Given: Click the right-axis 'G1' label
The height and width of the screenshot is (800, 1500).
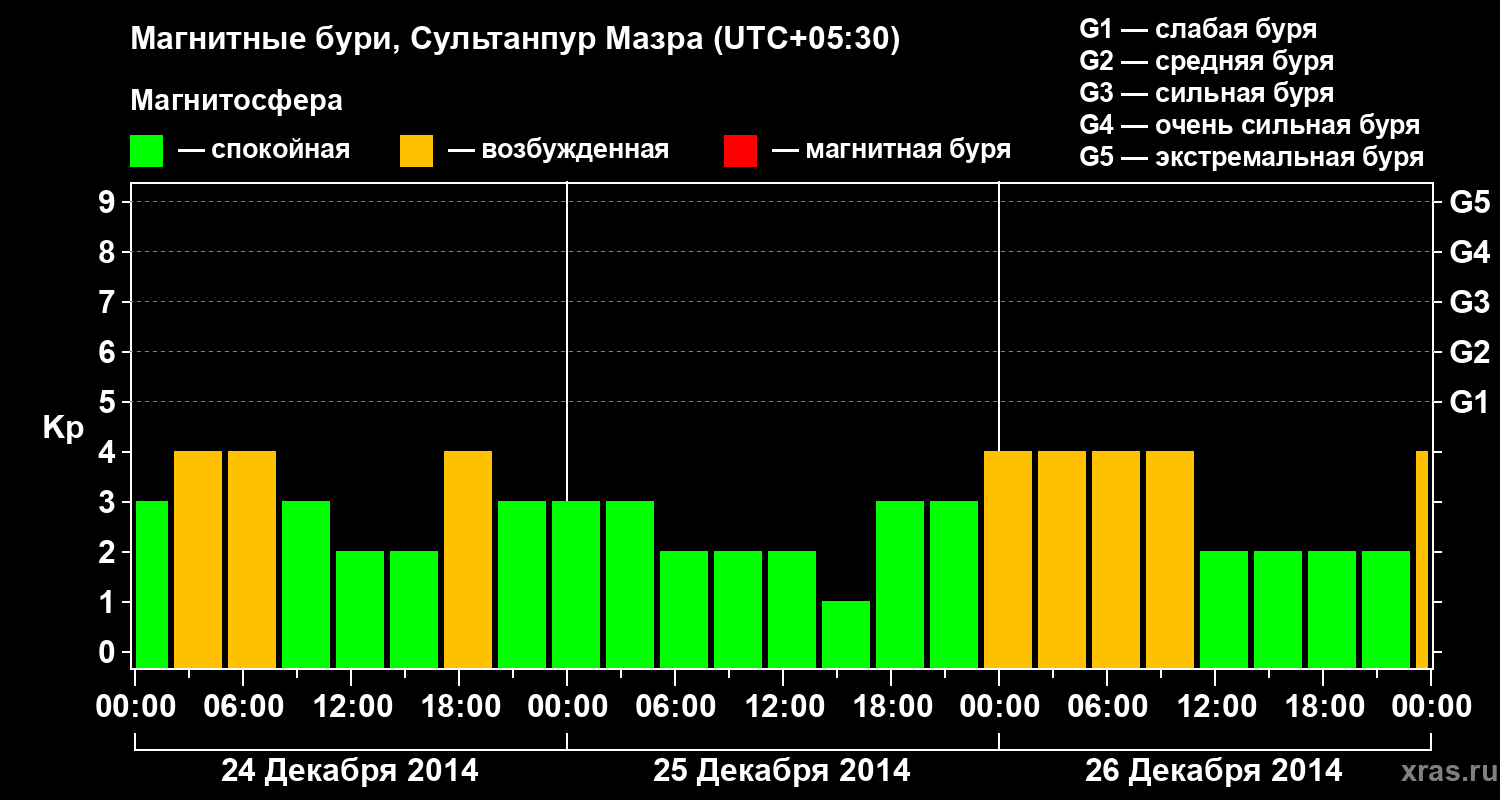Looking at the screenshot, I should [1470, 402].
